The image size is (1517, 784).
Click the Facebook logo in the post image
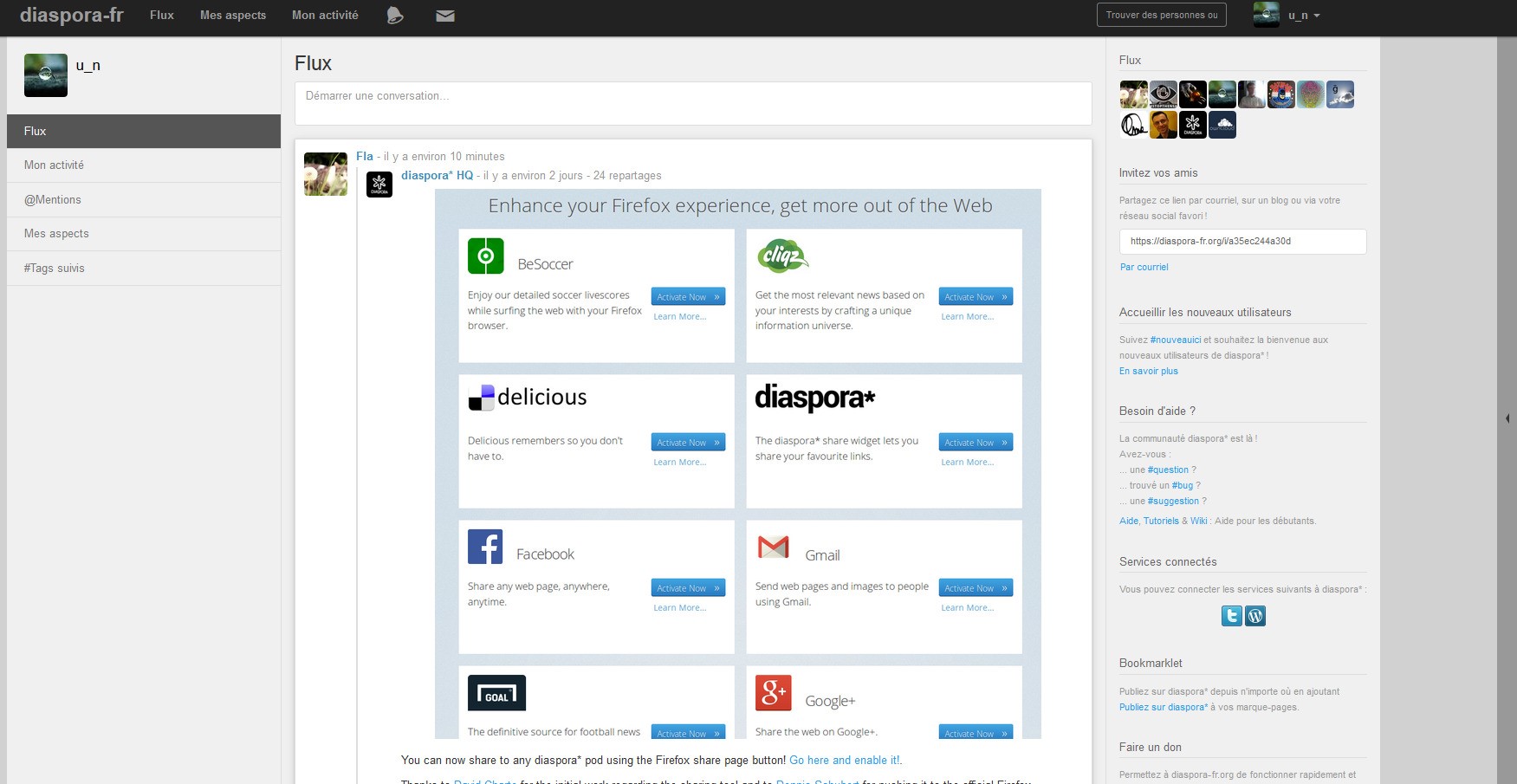(485, 548)
